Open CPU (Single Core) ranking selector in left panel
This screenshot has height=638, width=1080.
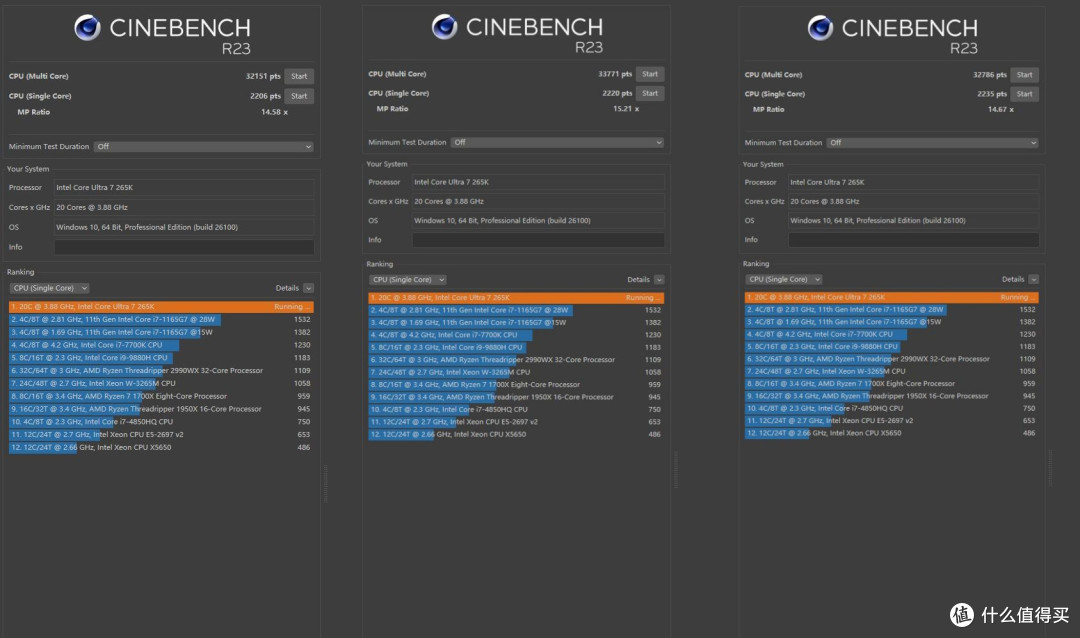(x=50, y=288)
